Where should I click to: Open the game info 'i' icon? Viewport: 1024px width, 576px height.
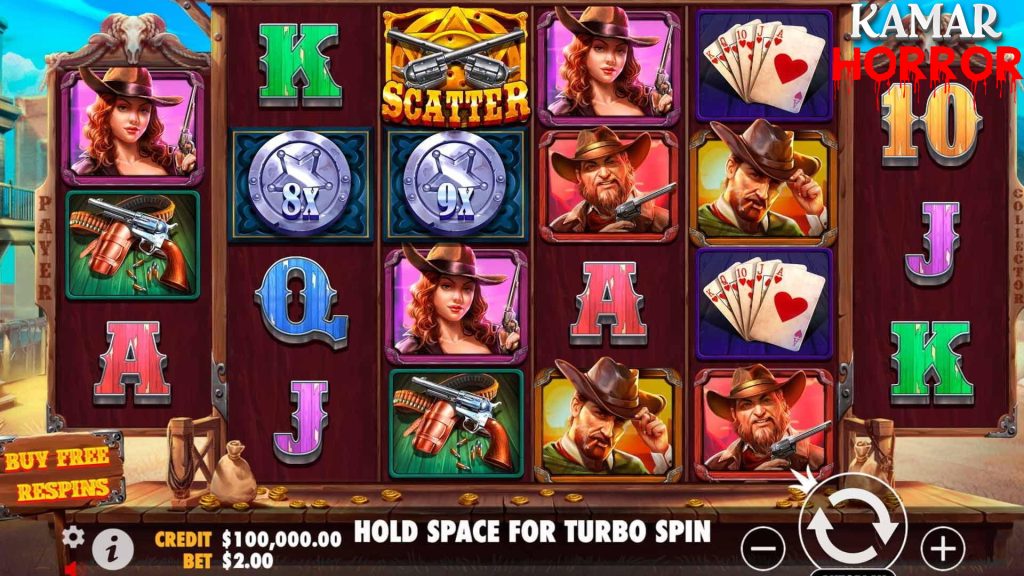coord(112,549)
